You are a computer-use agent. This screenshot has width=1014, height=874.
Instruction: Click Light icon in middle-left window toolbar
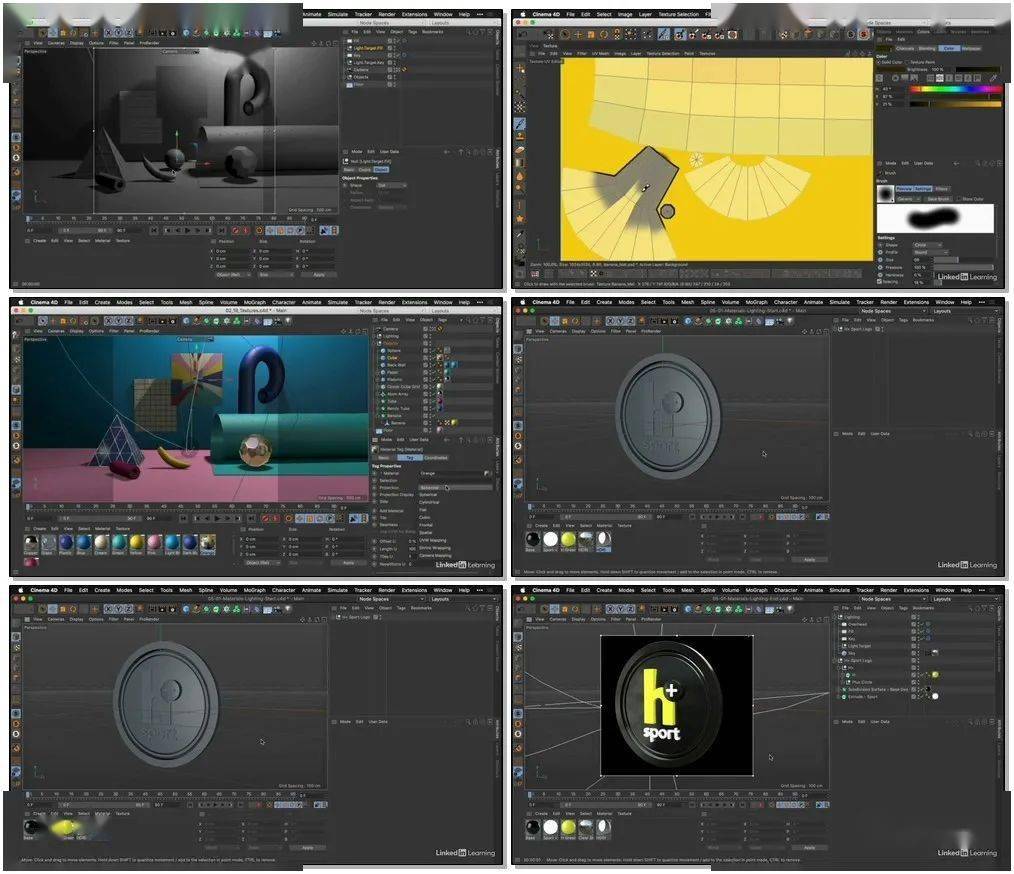click(x=288, y=321)
